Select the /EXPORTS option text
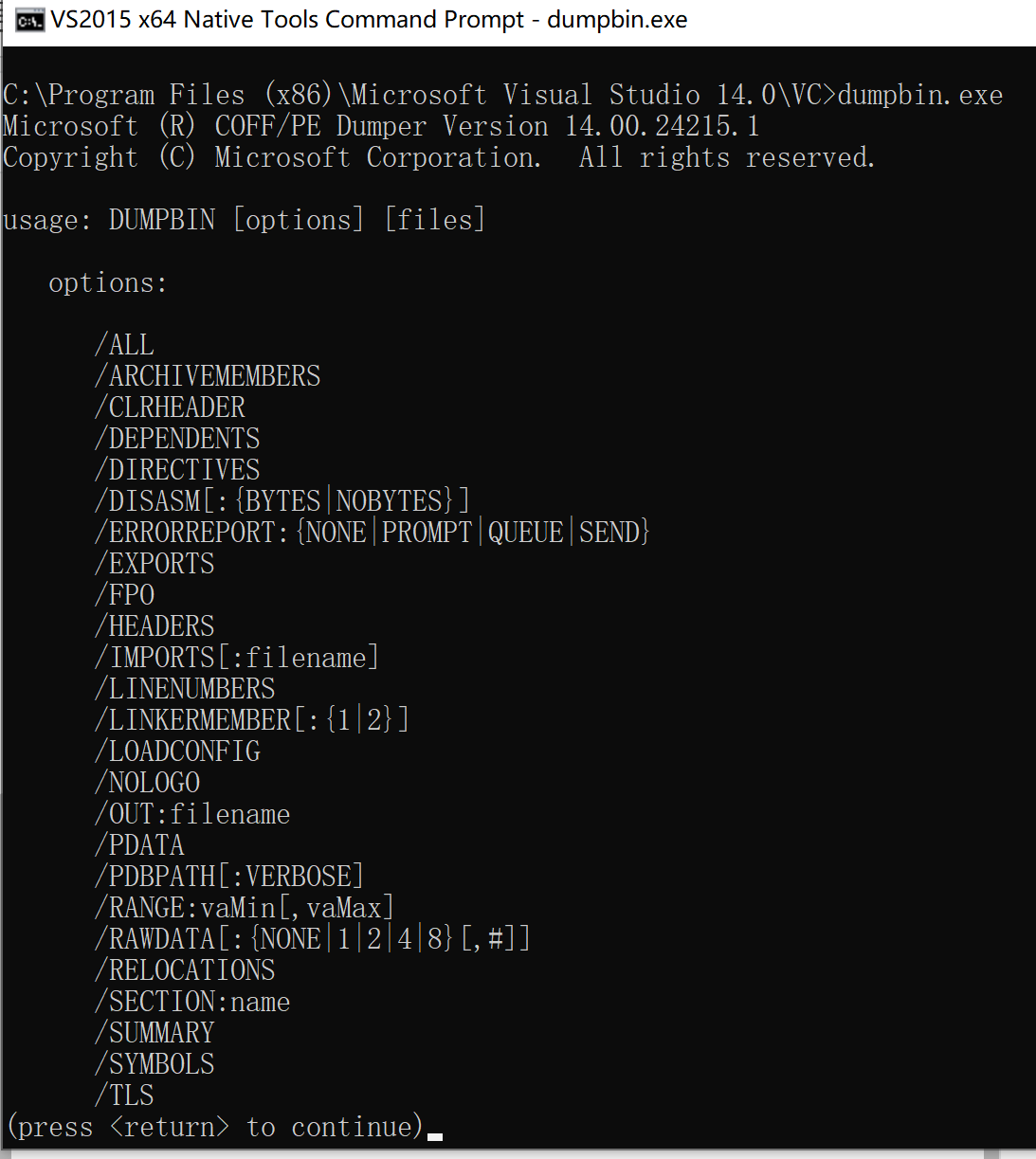The image size is (1036, 1159). [154, 563]
